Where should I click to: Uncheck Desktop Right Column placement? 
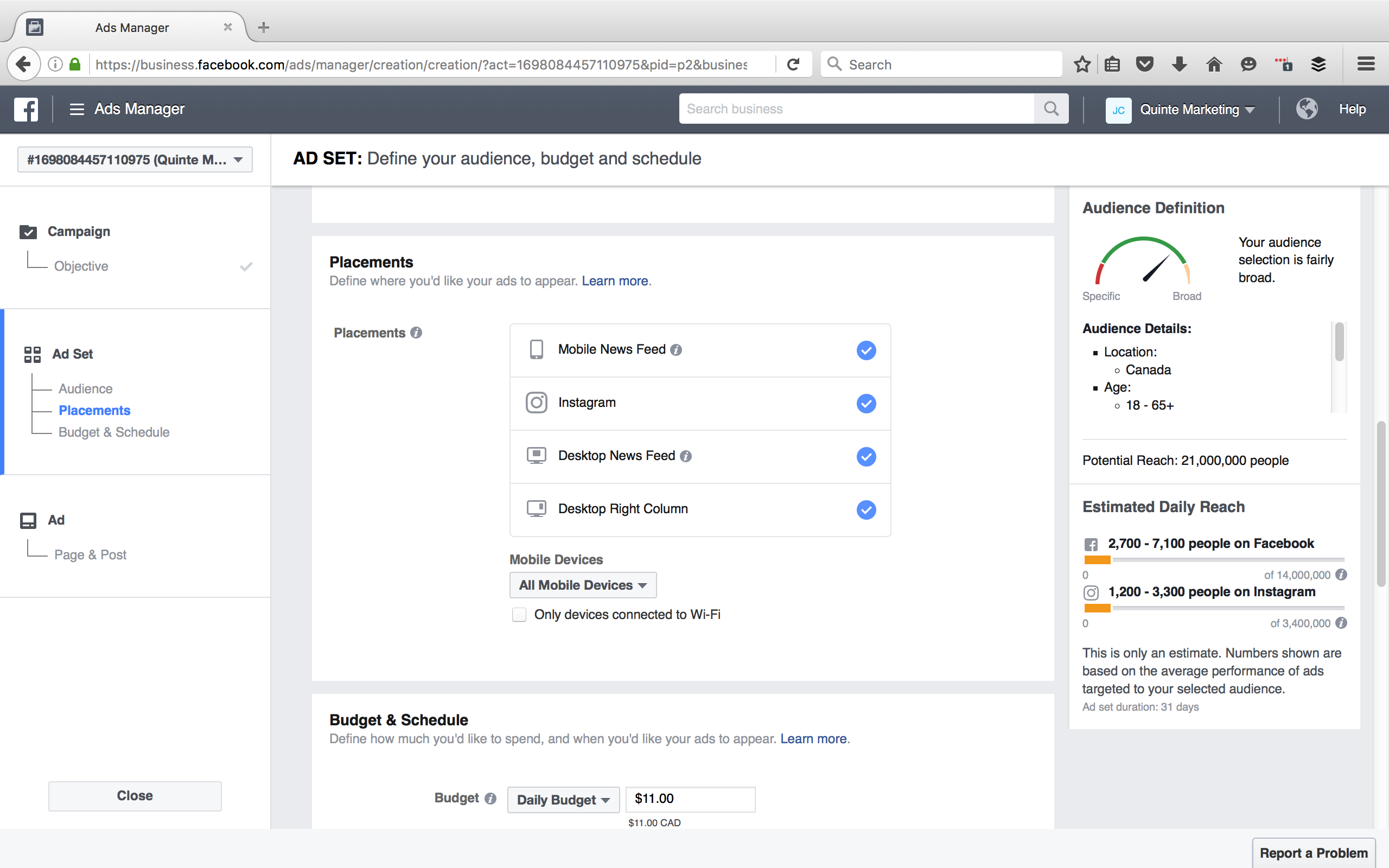point(865,510)
